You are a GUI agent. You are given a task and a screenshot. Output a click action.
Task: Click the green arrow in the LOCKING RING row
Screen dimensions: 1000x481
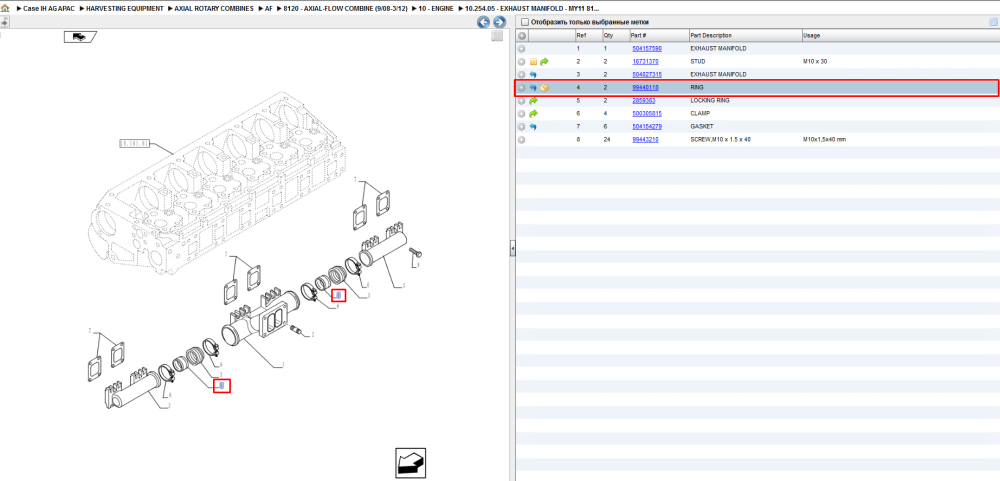(x=533, y=101)
